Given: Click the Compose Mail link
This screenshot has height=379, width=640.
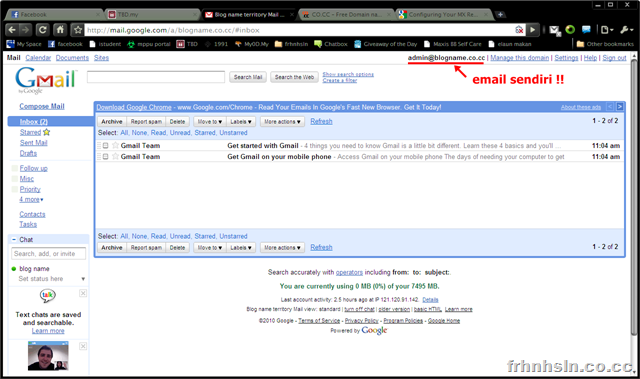Looking at the screenshot, I should point(42,106).
